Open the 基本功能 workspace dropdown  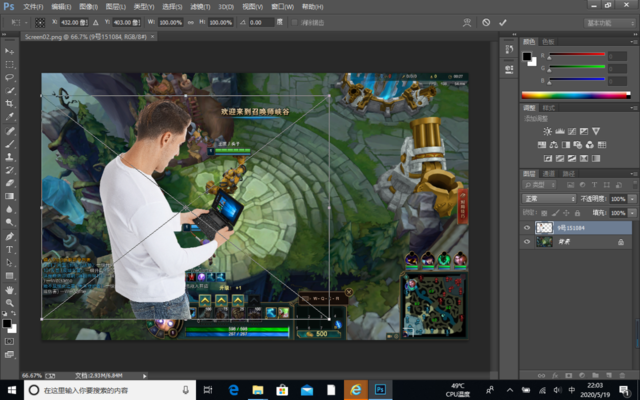point(610,23)
